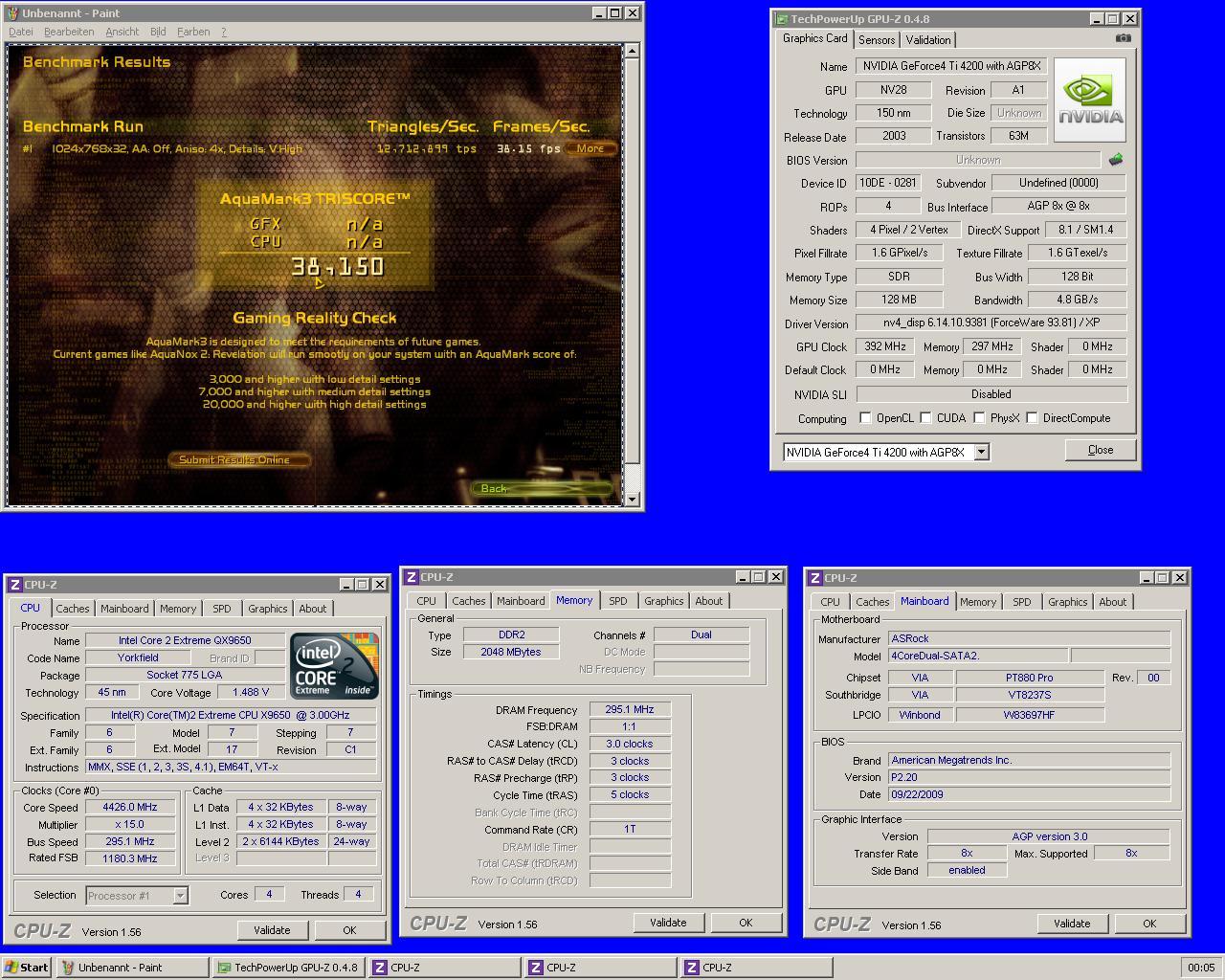Image resolution: width=1225 pixels, height=980 pixels.
Task: Click the GPU-Z title bar icon
Action: (782, 18)
